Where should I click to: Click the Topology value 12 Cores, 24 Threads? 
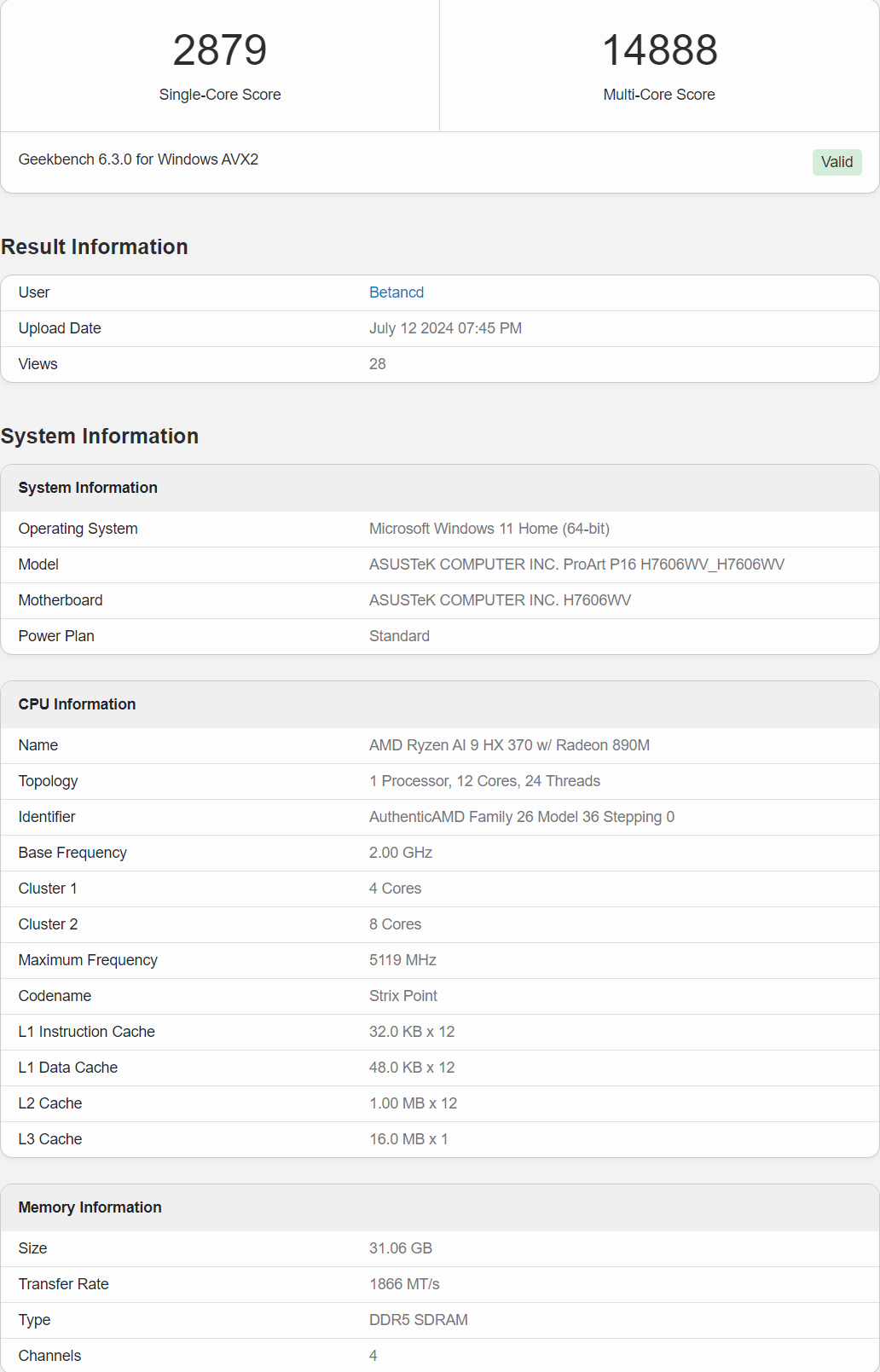coord(484,781)
